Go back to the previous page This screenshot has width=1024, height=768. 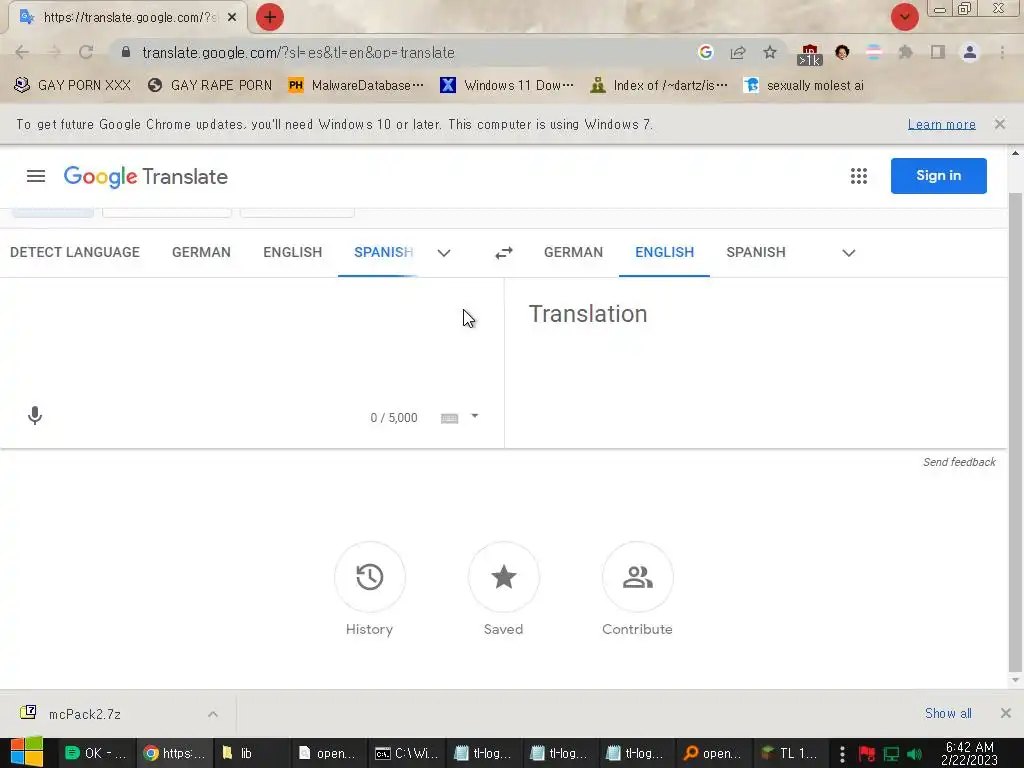(22, 52)
